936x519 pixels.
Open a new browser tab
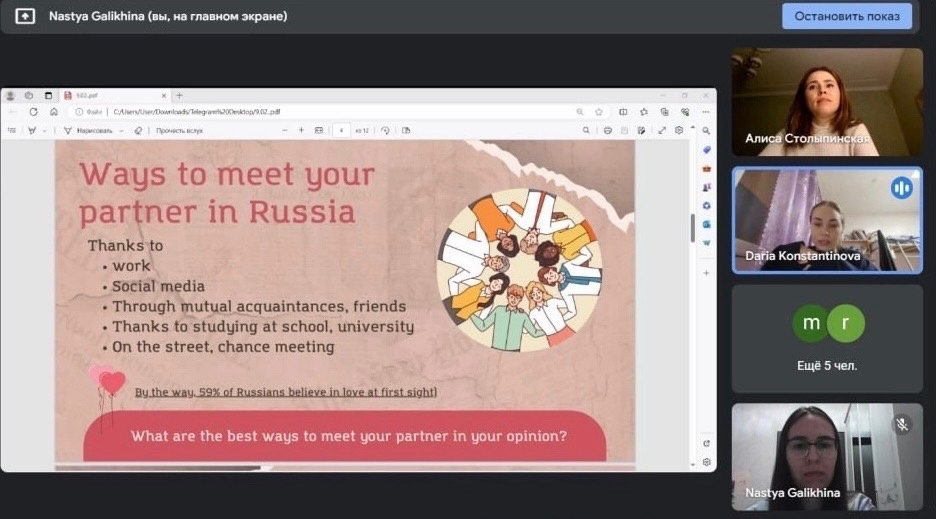(x=179, y=95)
